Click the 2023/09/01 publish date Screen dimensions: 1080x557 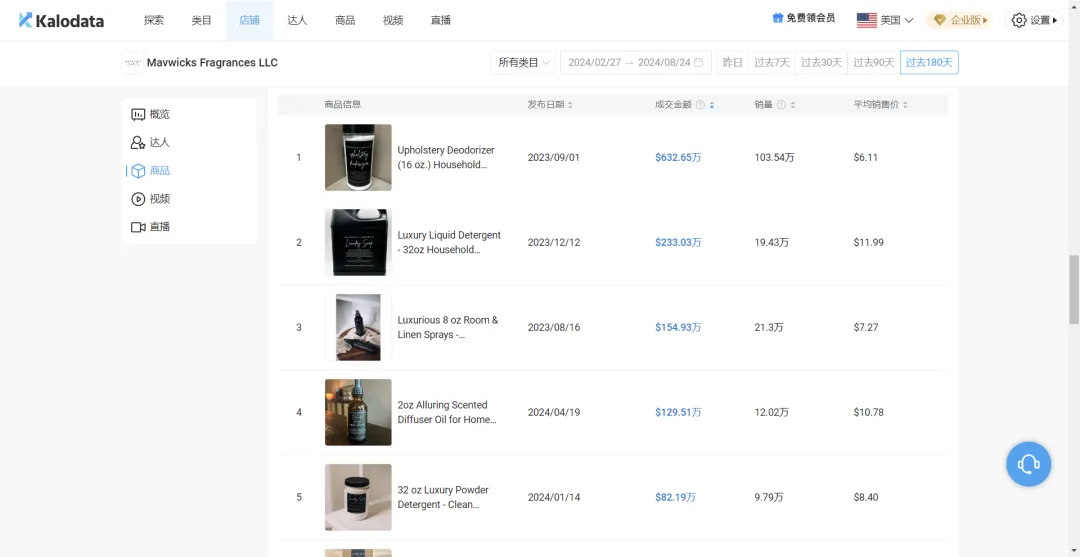[x=554, y=157]
